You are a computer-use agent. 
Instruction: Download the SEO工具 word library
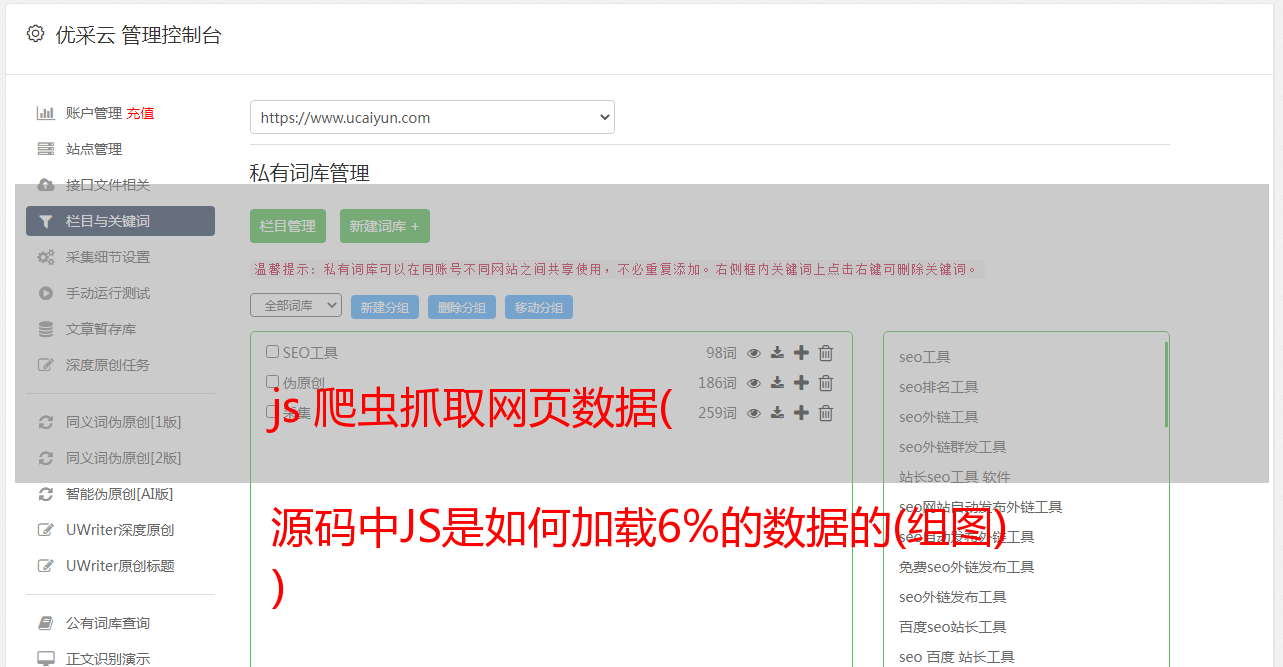(x=777, y=353)
